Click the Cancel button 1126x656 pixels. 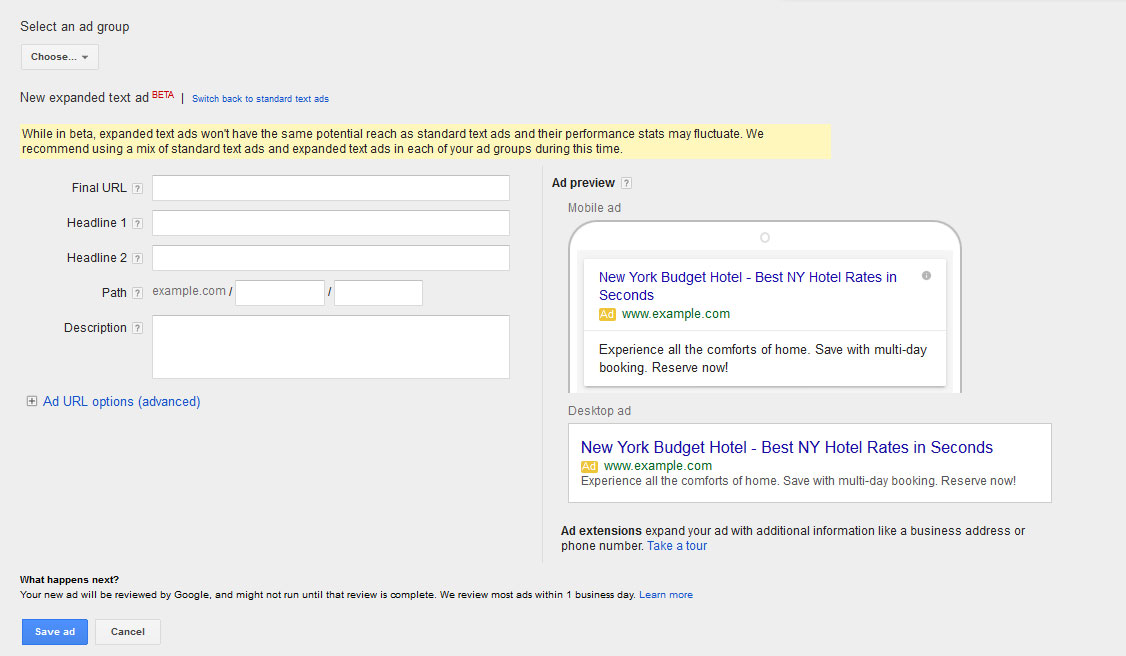tap(128, 632)
